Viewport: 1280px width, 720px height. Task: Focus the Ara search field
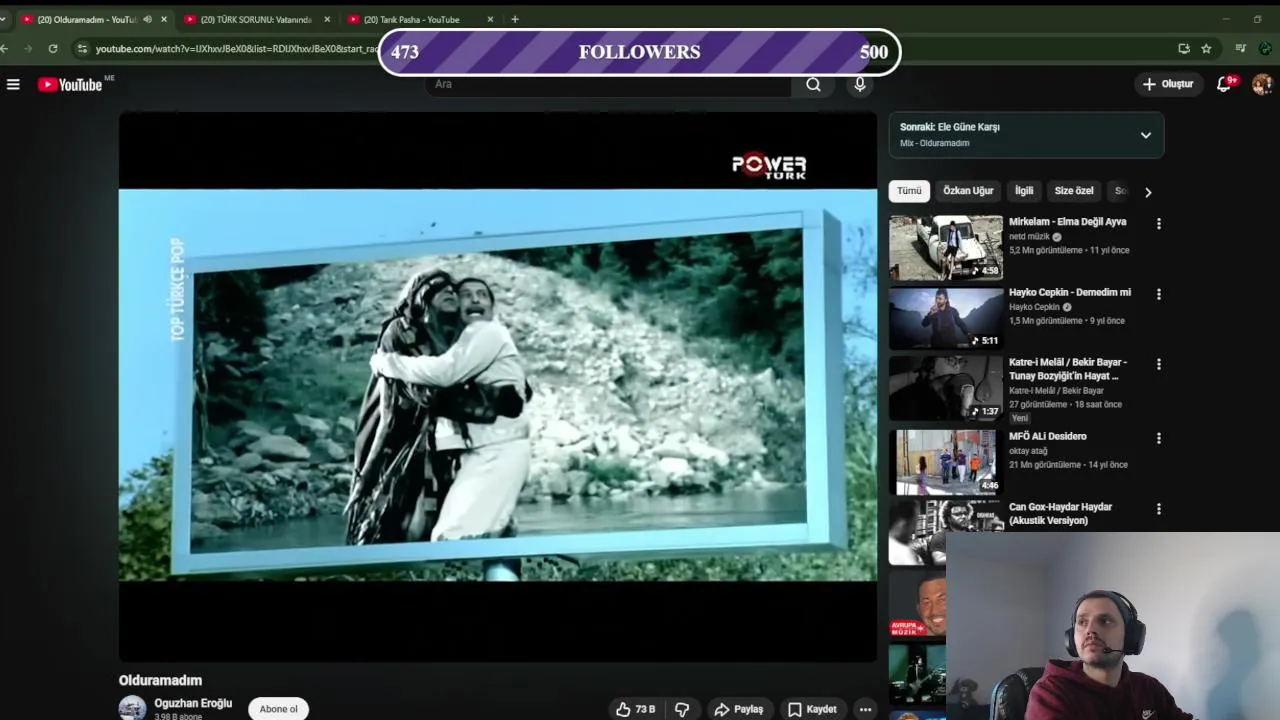click(x=608, y=84)
